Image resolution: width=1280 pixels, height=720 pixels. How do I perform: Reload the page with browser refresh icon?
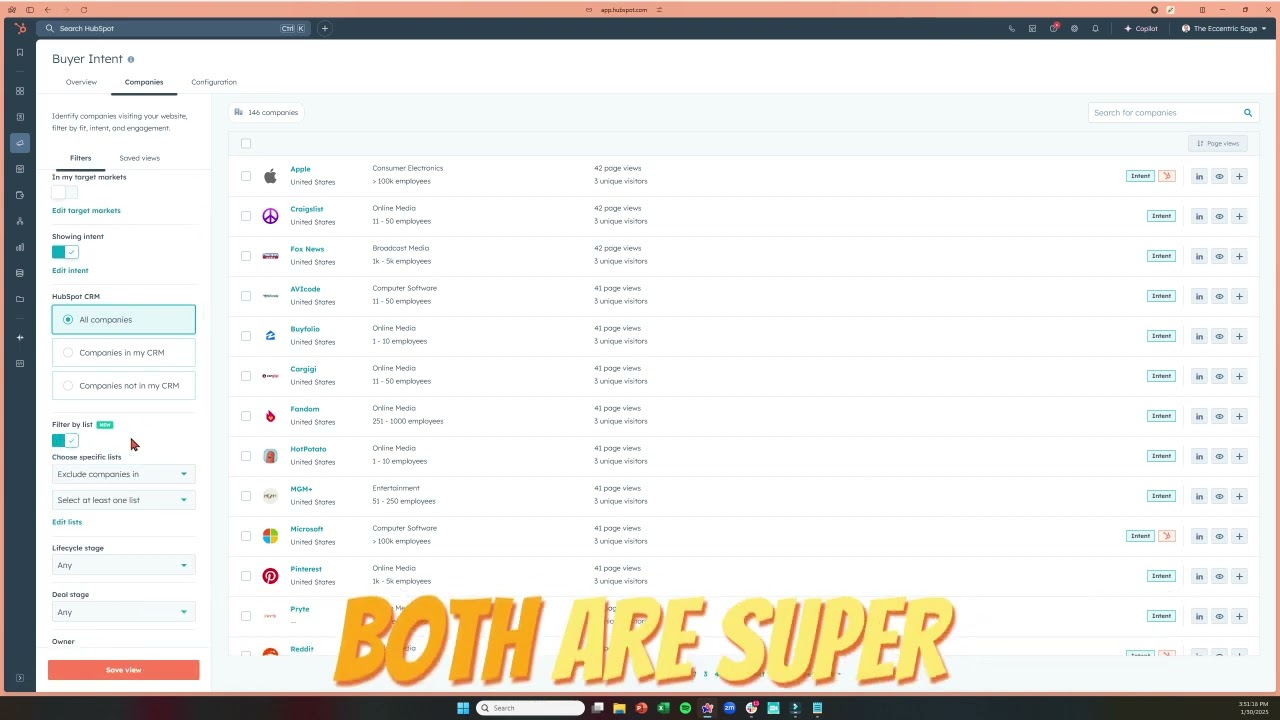coord(83,9)
